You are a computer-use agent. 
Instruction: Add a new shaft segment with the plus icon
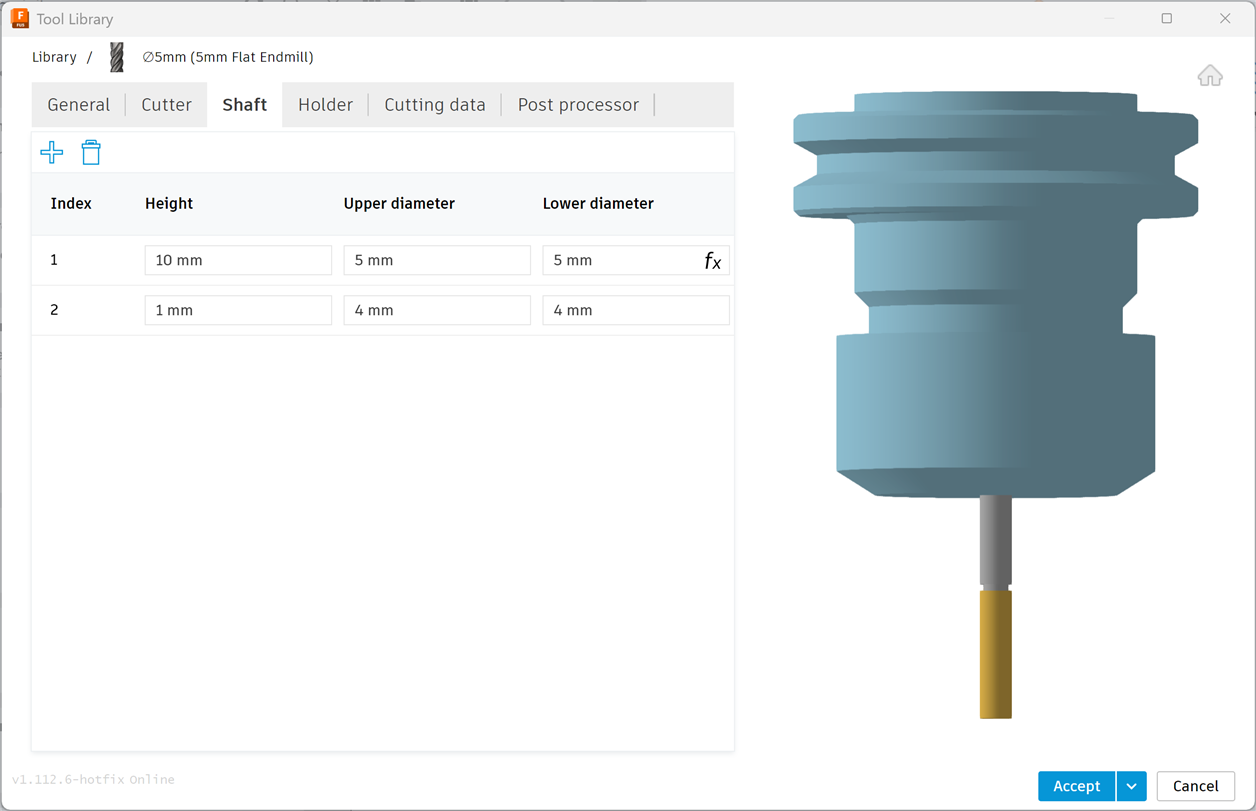51,152
